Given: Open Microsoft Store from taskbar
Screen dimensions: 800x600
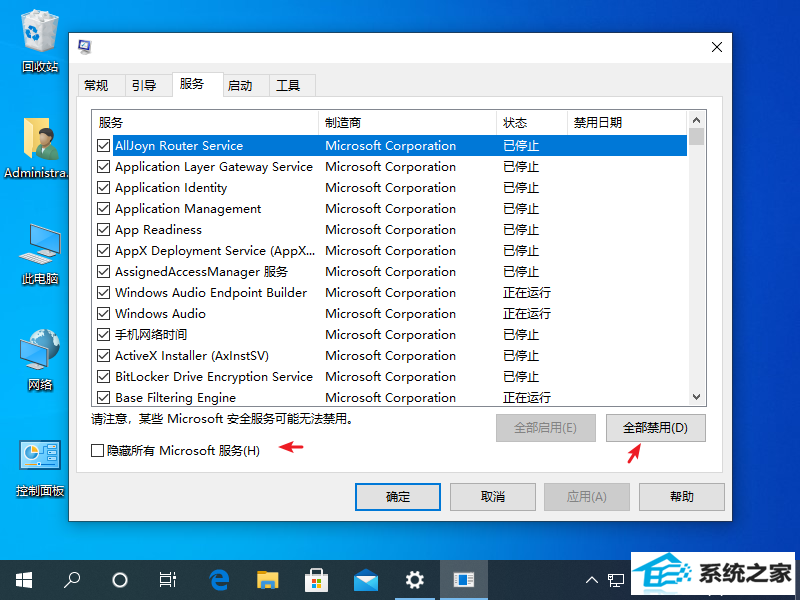Looking at the screenshot, I should (316, 580).
